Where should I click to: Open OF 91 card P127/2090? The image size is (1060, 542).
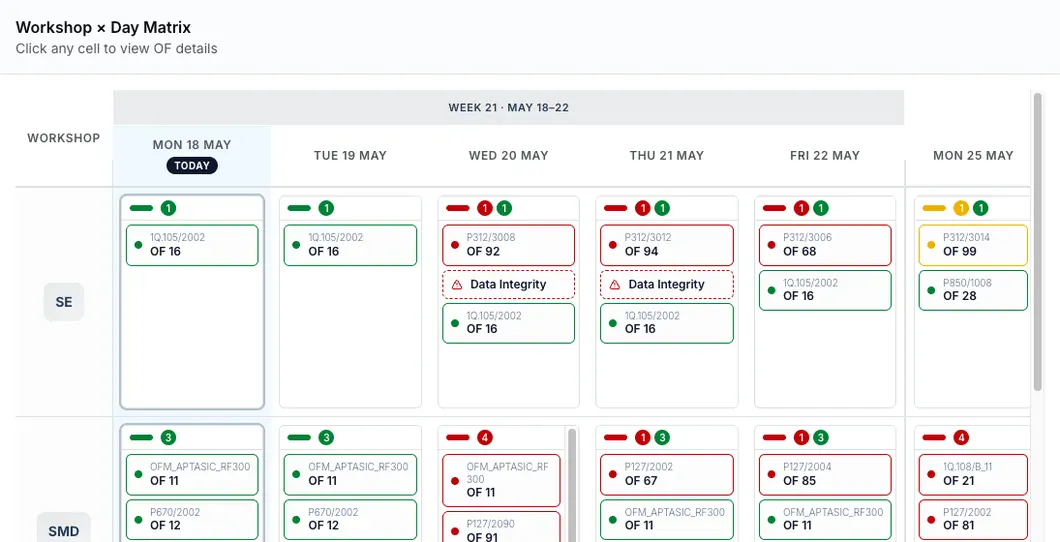[502, 527]
